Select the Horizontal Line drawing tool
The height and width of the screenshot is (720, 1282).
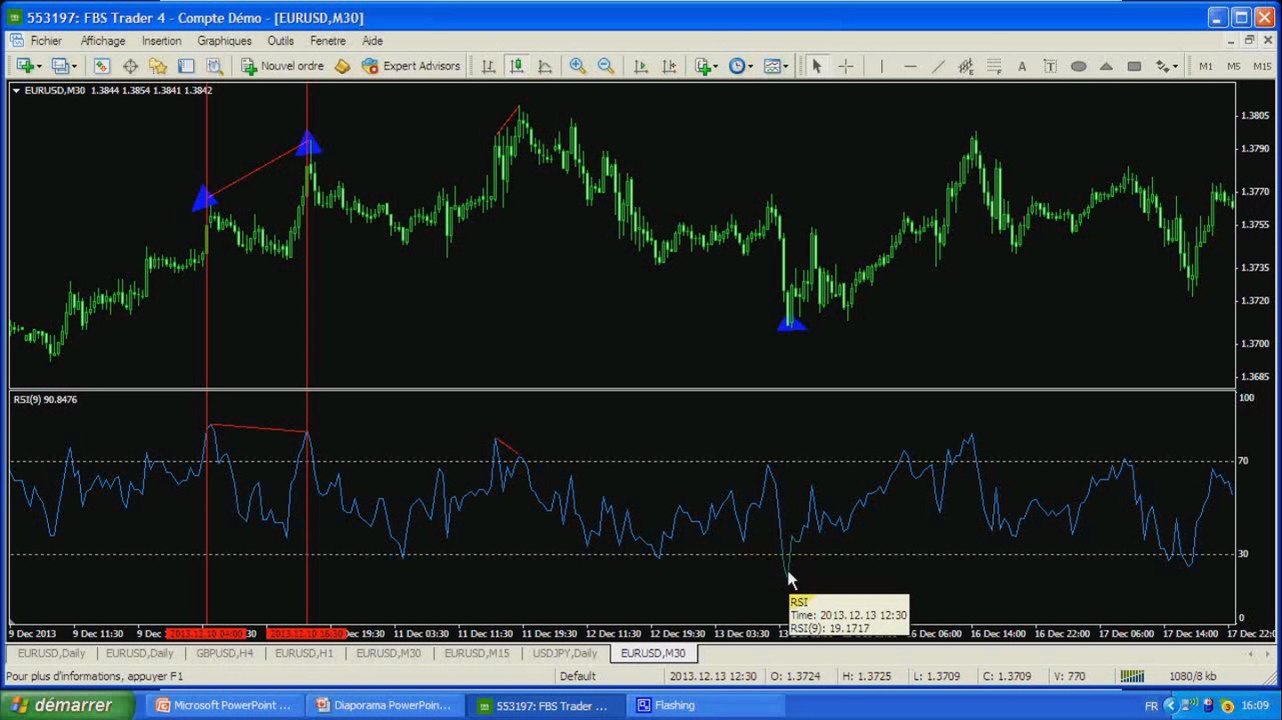910,66
